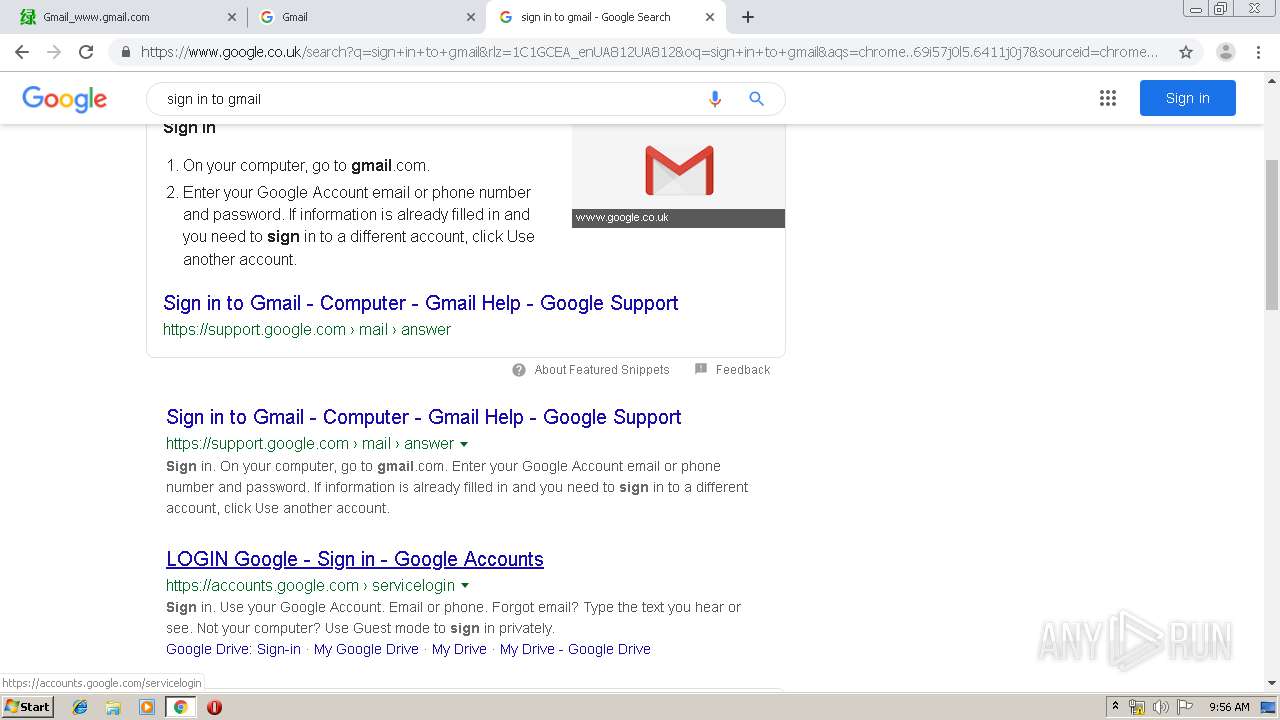The image size is (1280, 720).
Task: Go forward in browser history
Action: [54, 52]
